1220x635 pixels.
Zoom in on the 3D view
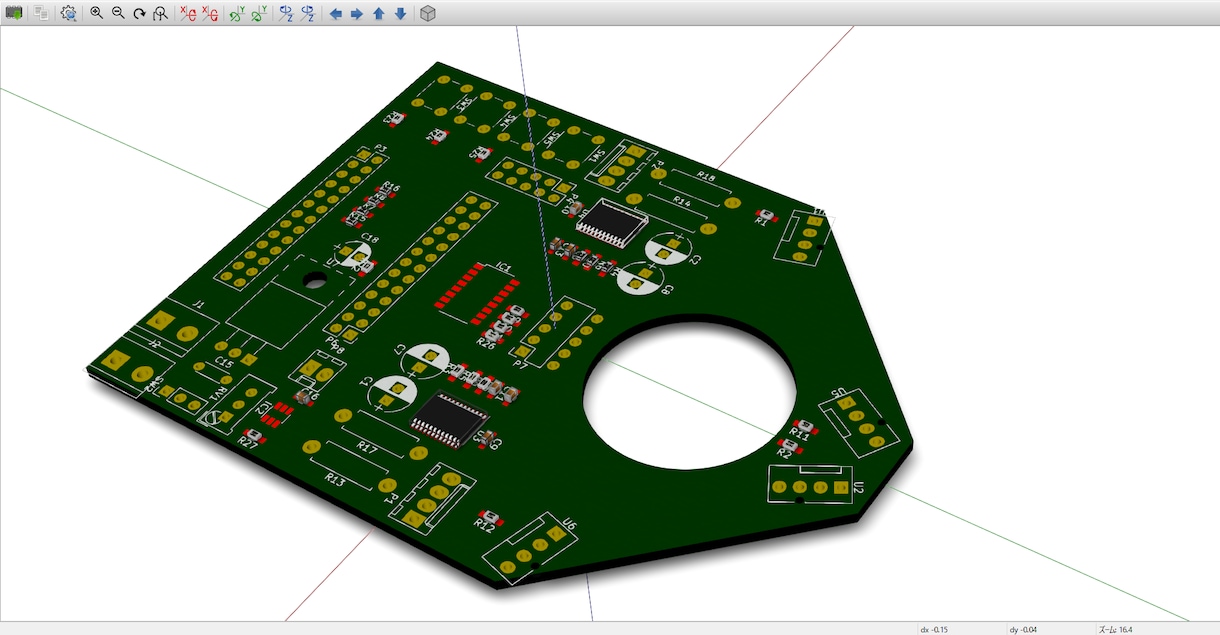tap(96, 13)
